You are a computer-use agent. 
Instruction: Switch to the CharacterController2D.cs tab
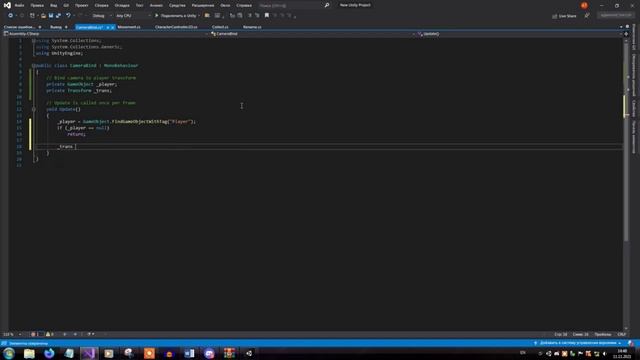(x=176, y=27)
